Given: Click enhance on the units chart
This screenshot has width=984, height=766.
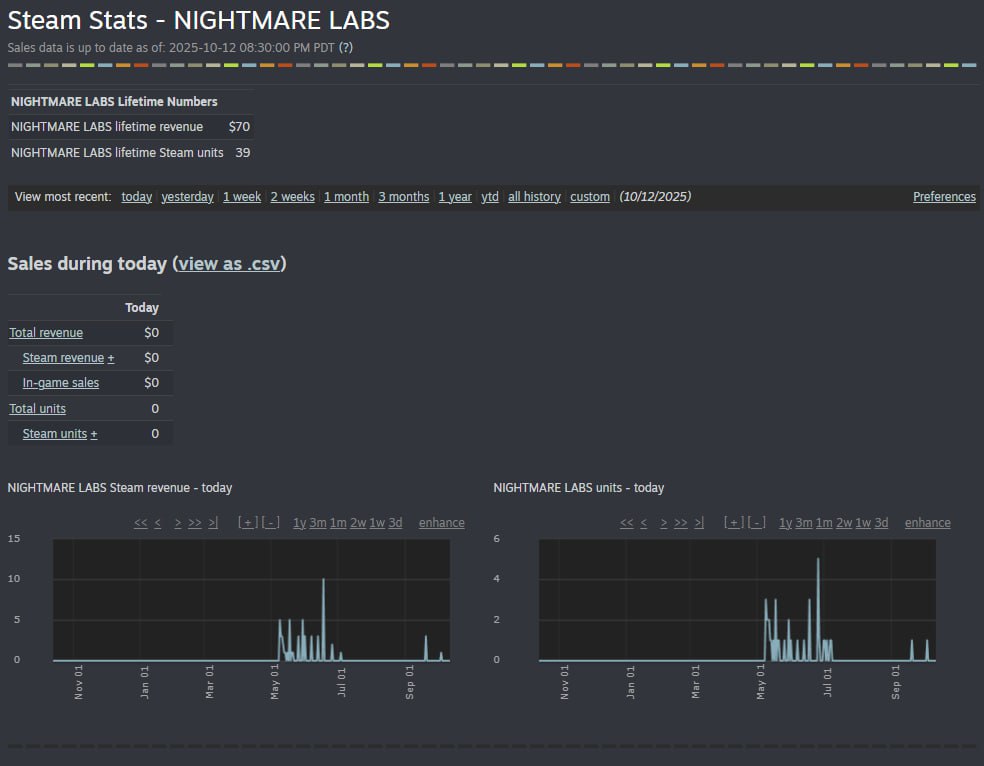Looking at the screenshot, I should (x=927, y=523).
